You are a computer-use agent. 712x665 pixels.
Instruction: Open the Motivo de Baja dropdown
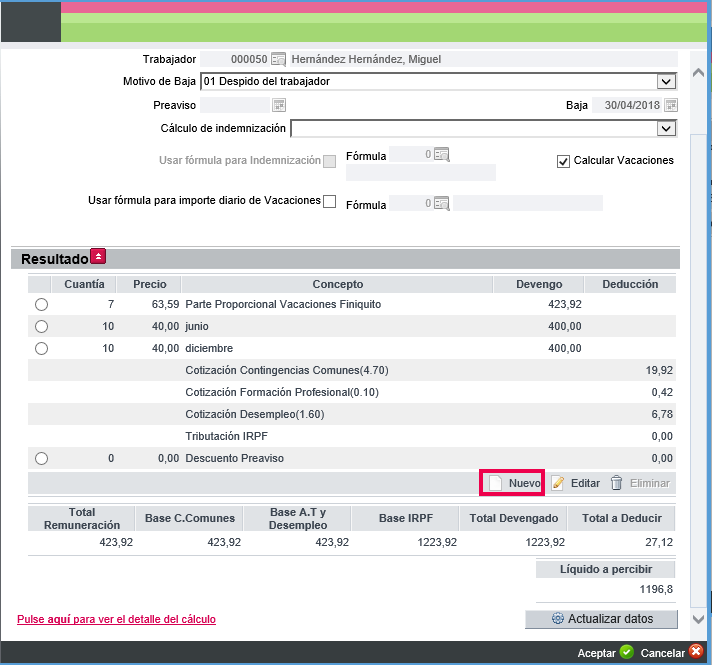(665, 81)
